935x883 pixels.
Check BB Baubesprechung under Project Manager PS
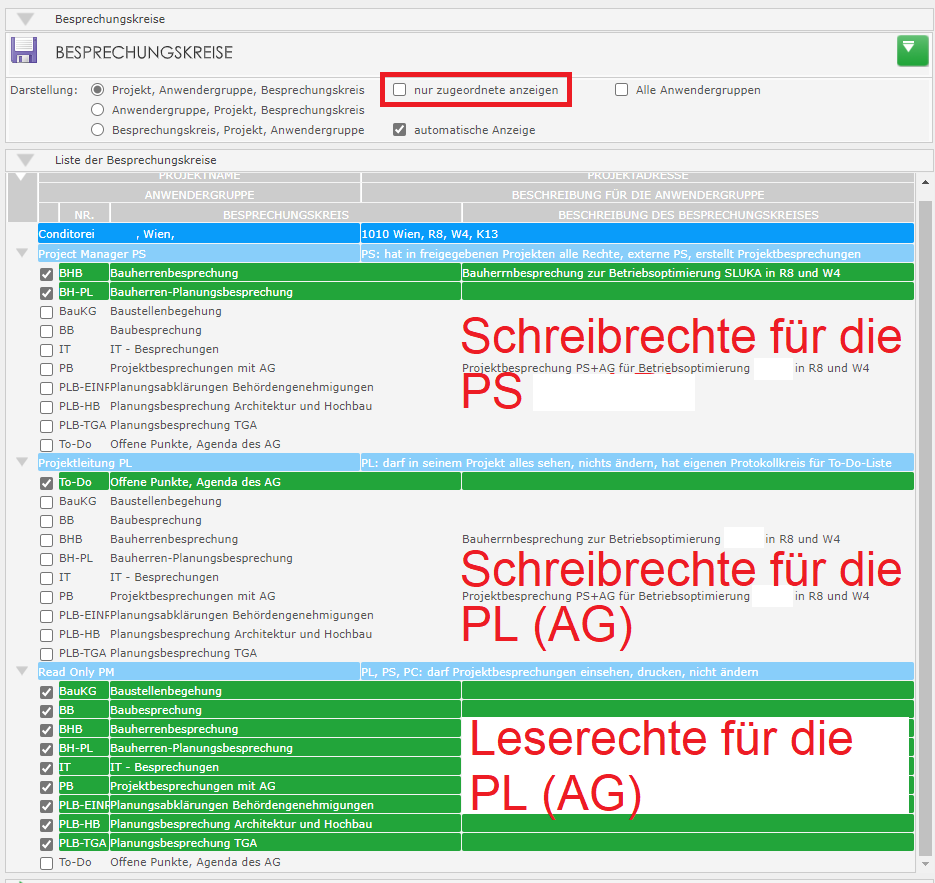tap(47, 331)
